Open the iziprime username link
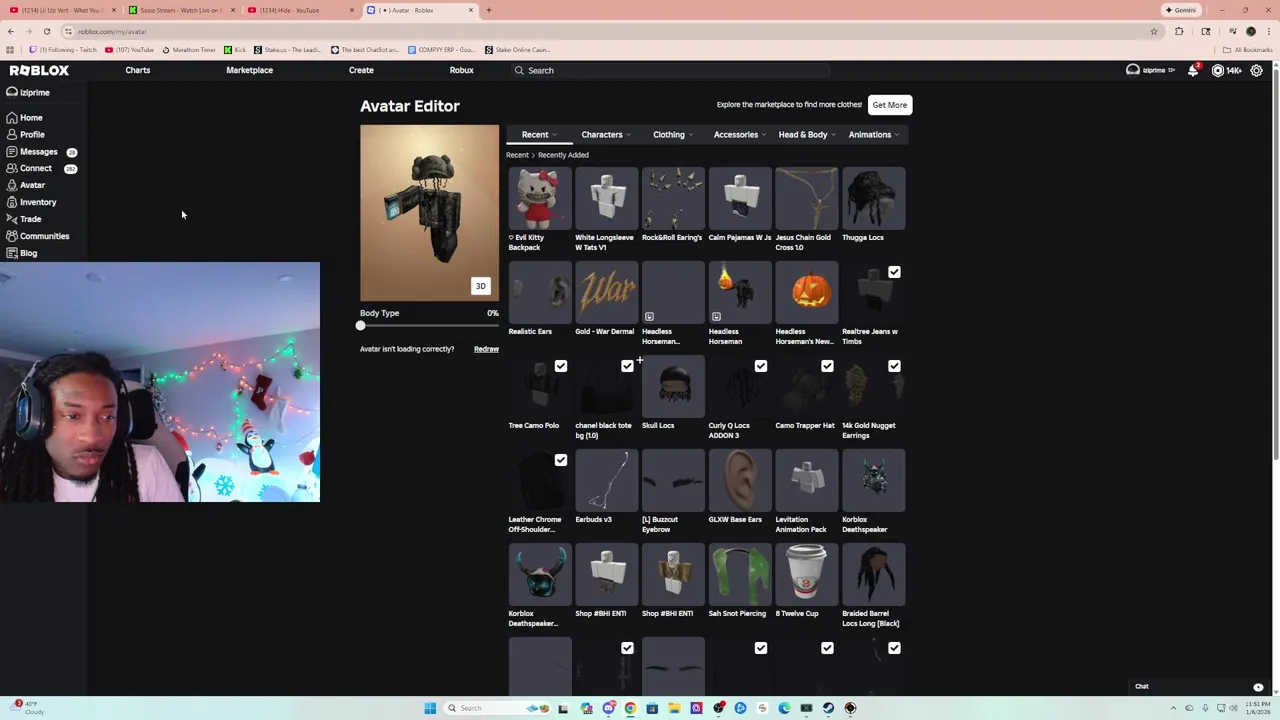 pyautogui.click(x=35, y=92)
